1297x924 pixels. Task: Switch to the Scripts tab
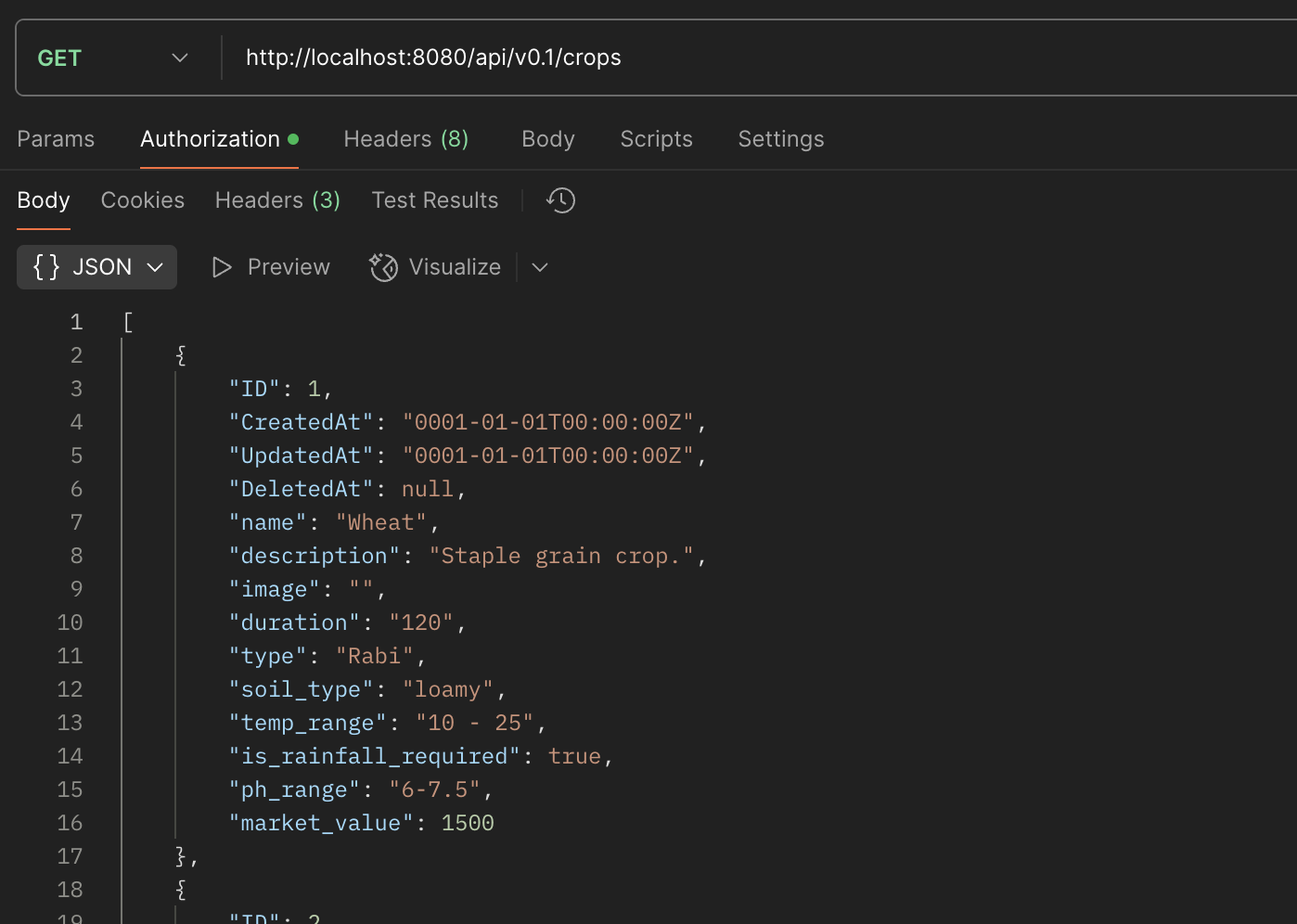click(656, 139)
